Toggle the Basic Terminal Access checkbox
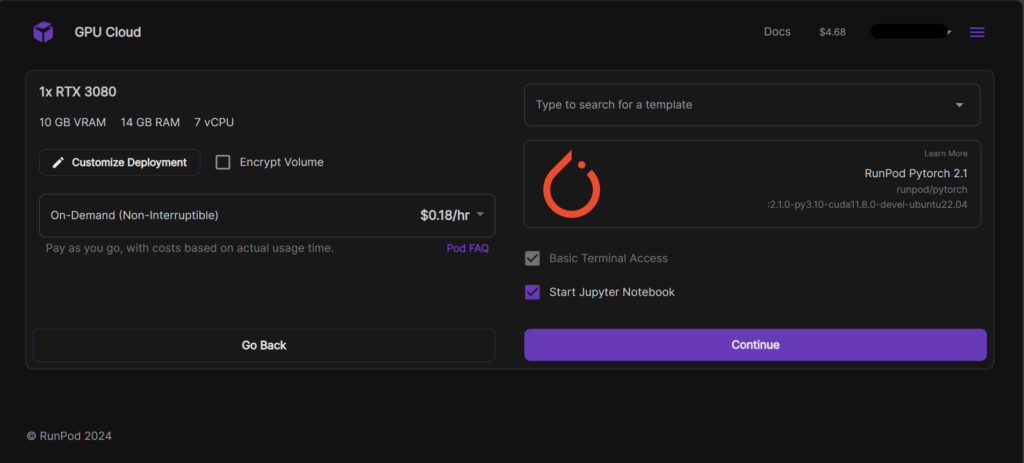The image size is (1024, 463). tap(532, 258)
